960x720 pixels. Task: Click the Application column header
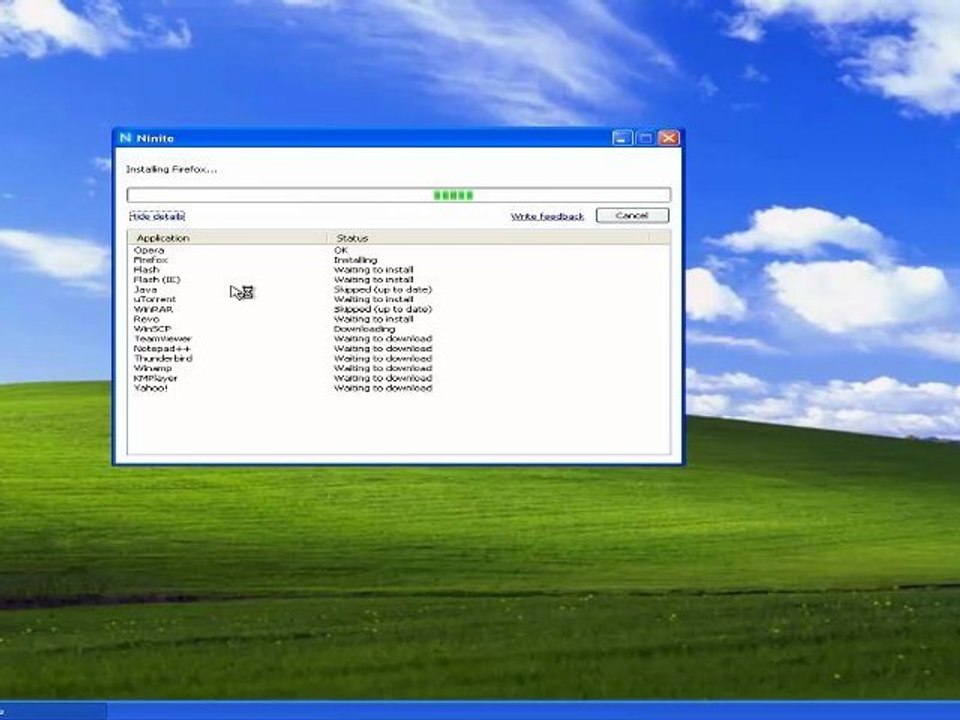pos(227,238)
